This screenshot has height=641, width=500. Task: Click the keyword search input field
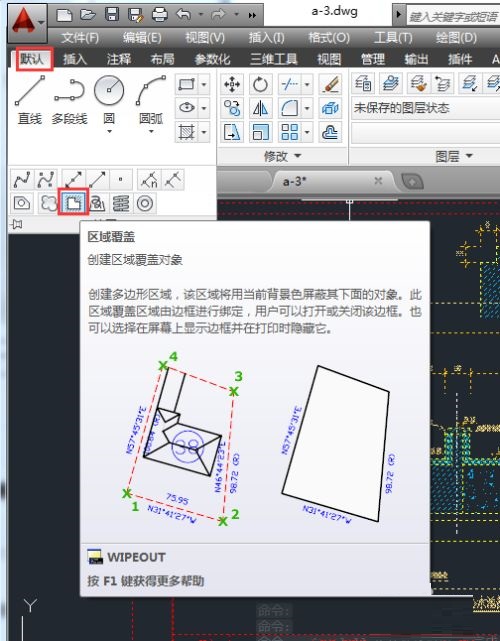click(x=453, y=17)
